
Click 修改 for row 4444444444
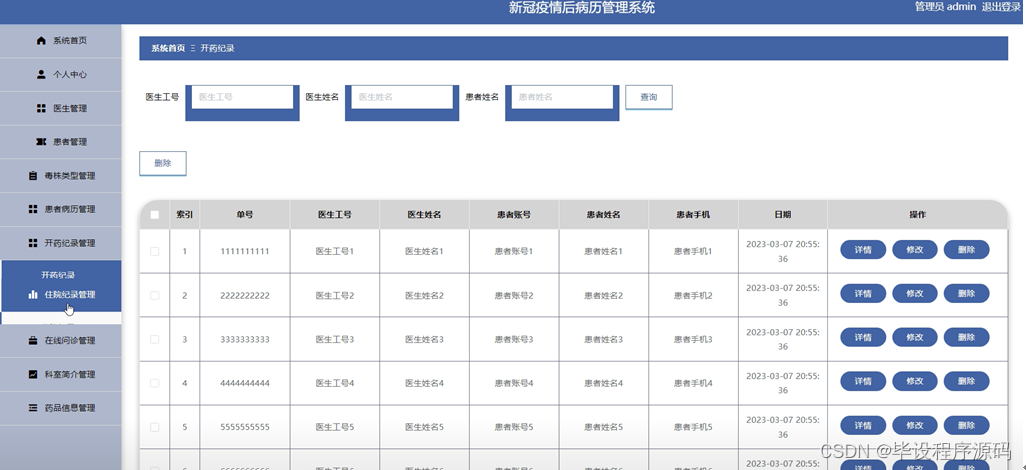tap(915, 382)
